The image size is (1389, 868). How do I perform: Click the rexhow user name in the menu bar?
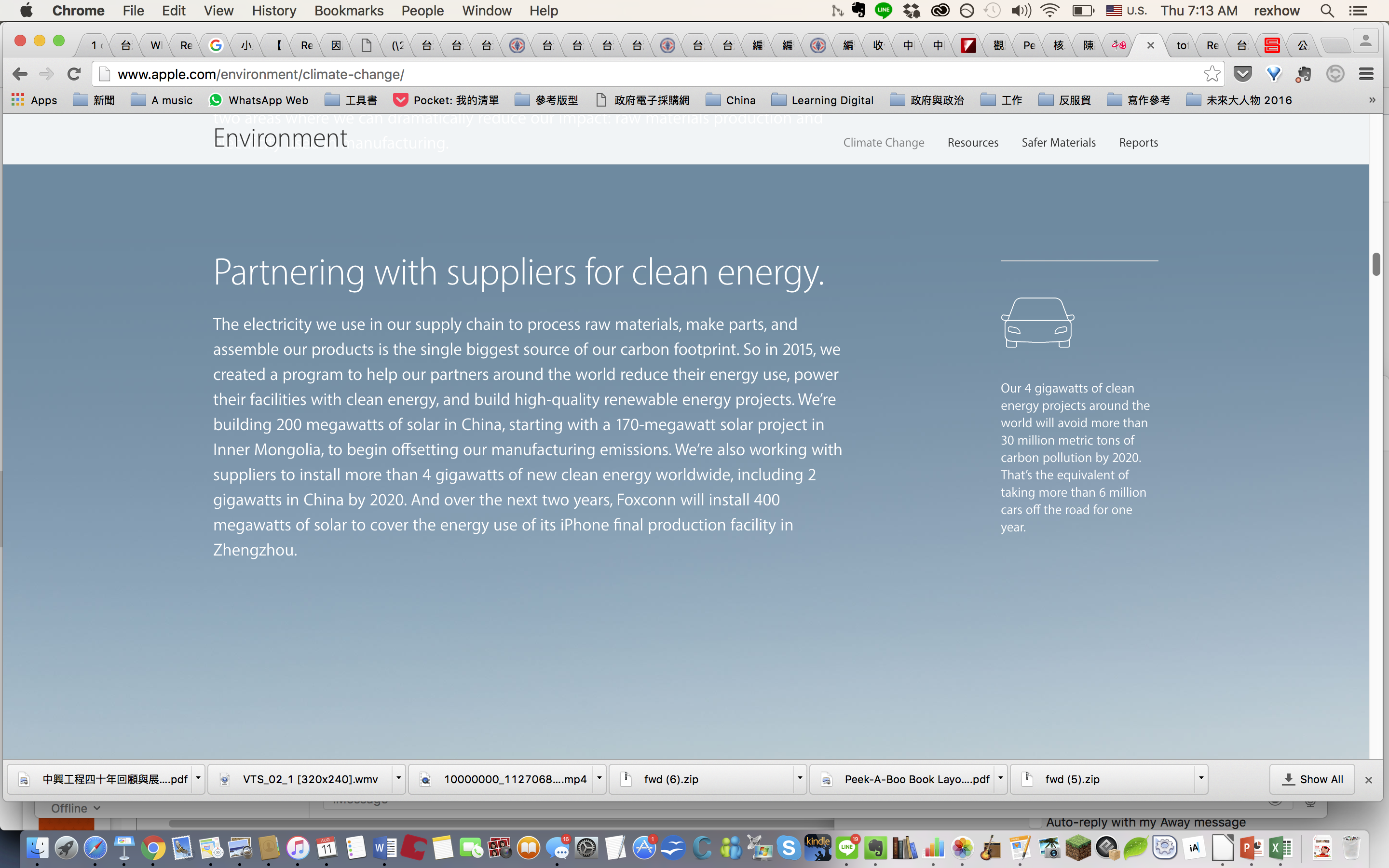1276,11
